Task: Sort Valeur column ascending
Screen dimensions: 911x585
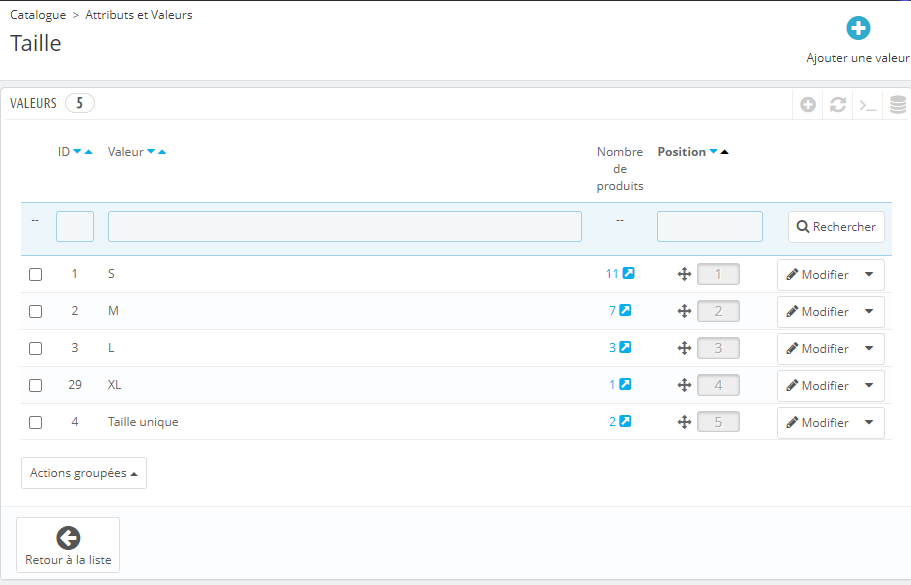Action: (162, 152)
